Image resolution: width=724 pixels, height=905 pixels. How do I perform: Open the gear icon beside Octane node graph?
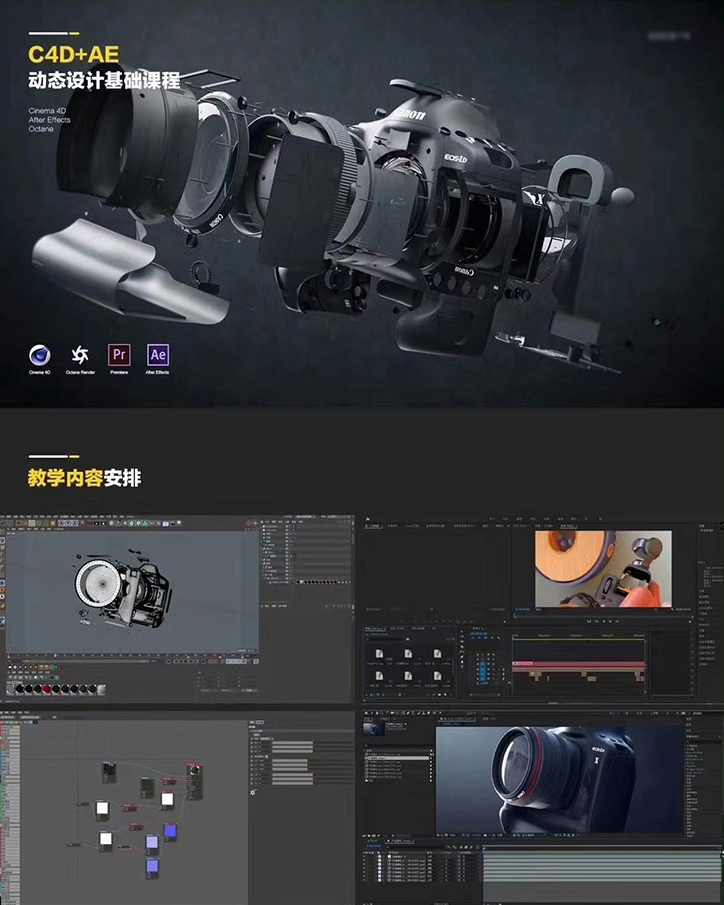pyautogui.click(x=253, y=792)
